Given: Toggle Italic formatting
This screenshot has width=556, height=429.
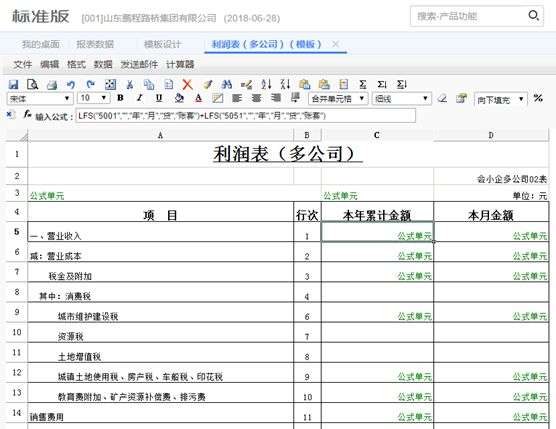Looking at the screenshot, I should (140, 98).
